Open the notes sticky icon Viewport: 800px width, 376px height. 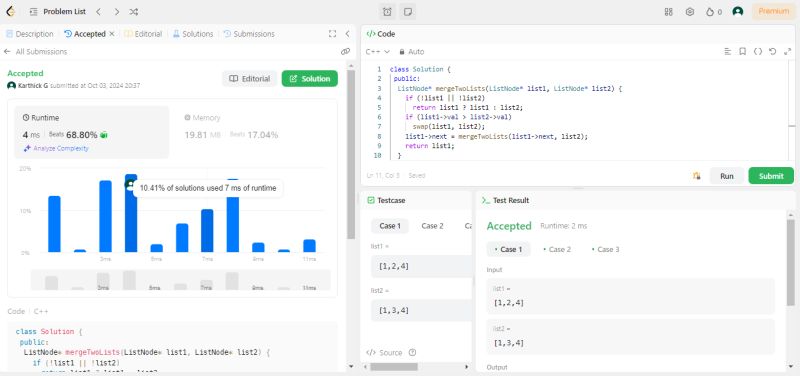408,12
